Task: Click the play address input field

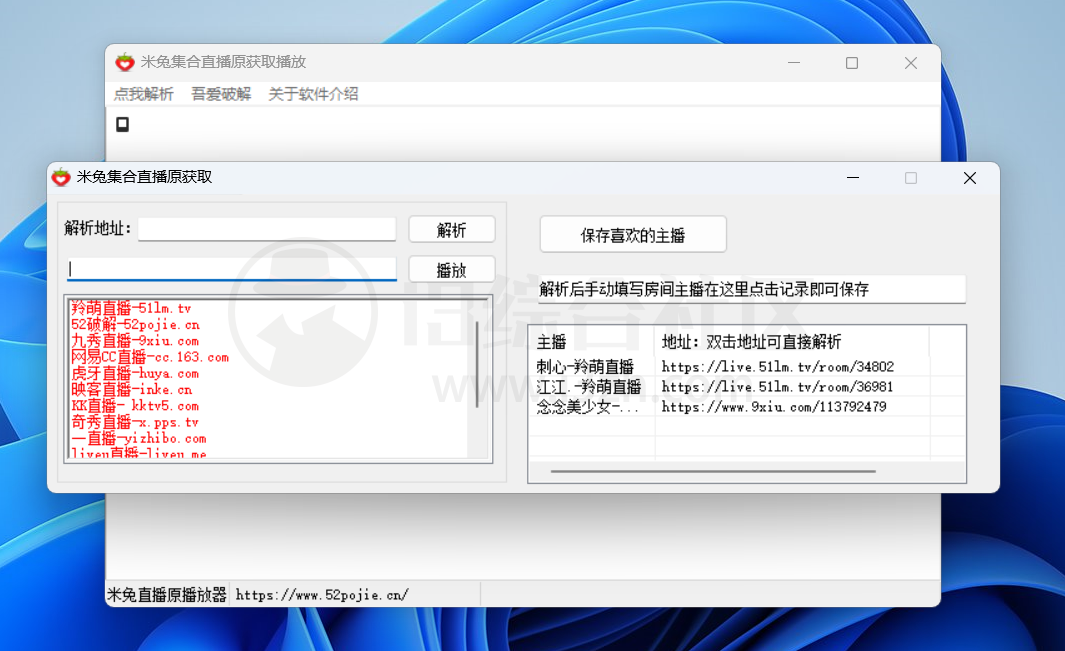Action: (232, 269)
